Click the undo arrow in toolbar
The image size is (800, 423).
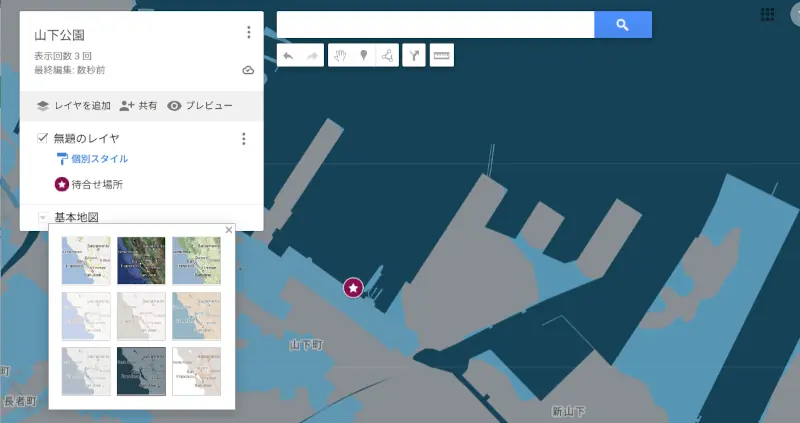(288, 56)
